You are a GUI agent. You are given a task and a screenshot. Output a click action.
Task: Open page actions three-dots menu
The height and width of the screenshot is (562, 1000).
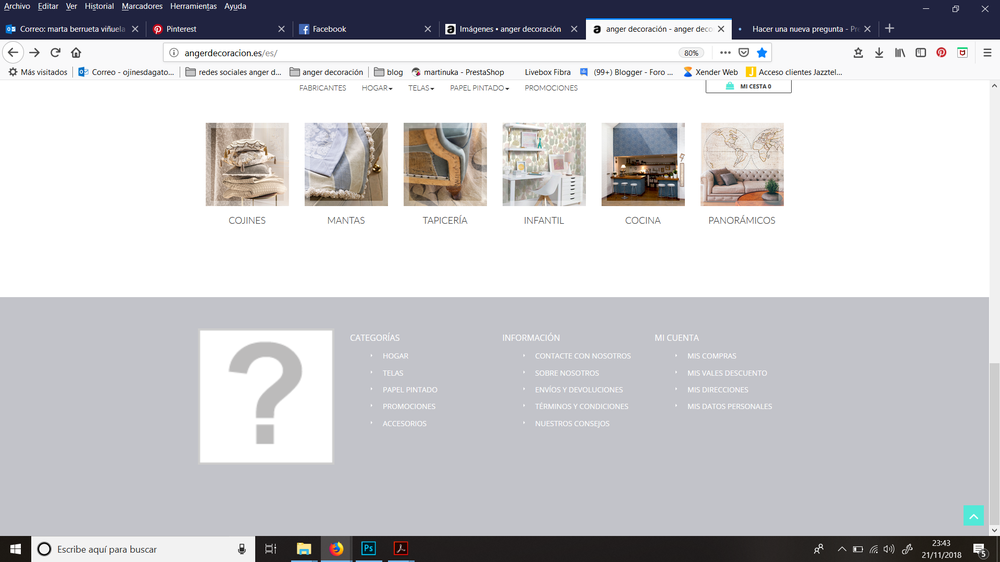(725, 53)
